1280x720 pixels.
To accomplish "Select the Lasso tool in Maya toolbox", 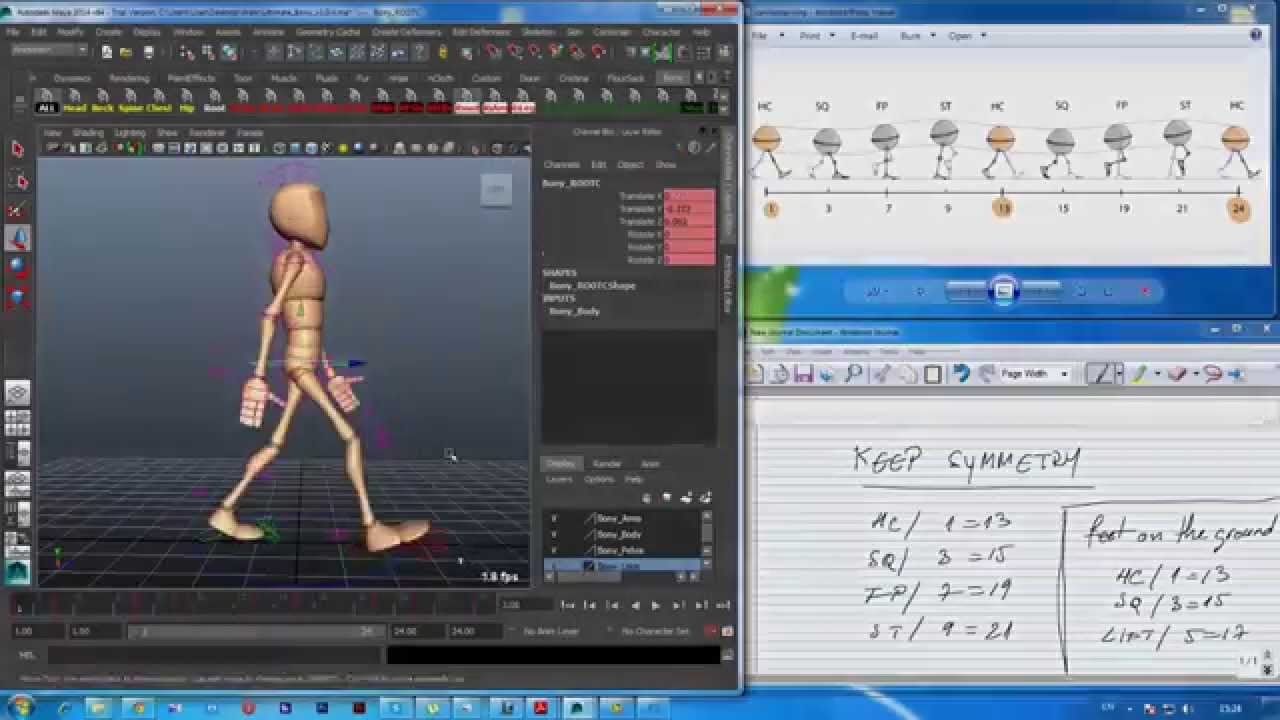I will (17, 179).
